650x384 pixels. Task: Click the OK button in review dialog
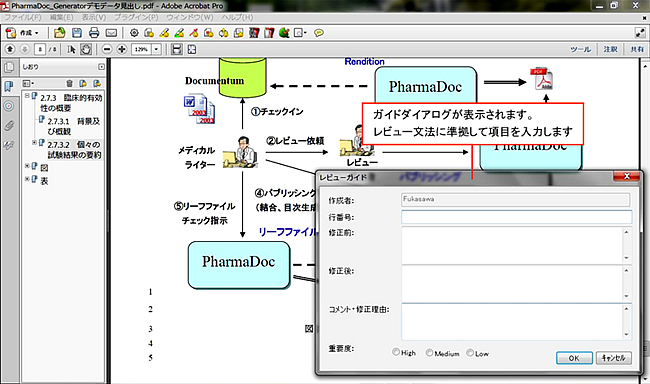click(574, 358)
